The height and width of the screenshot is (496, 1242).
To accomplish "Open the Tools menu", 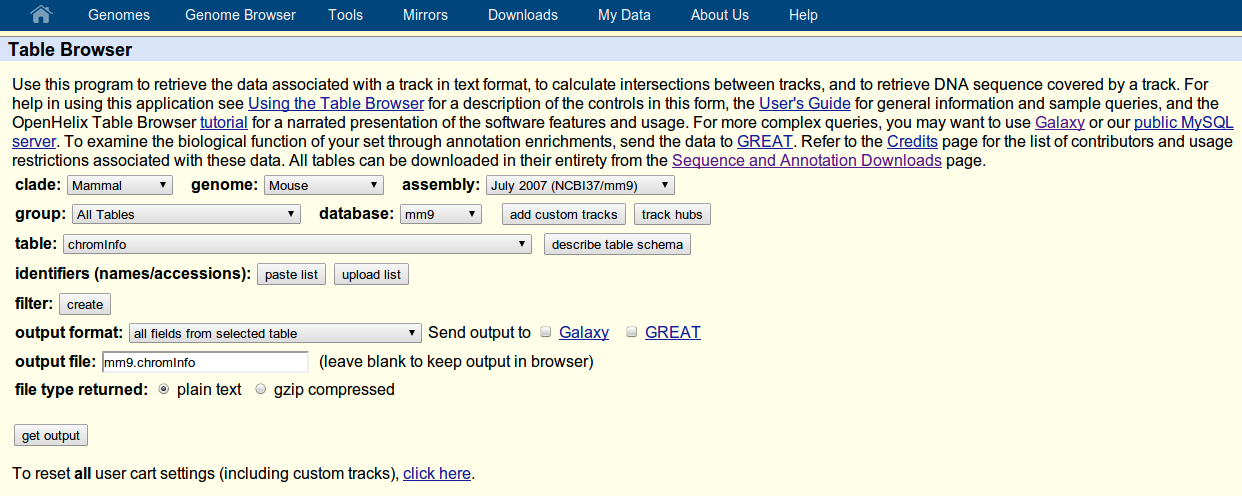I will [x=345, y=15].
